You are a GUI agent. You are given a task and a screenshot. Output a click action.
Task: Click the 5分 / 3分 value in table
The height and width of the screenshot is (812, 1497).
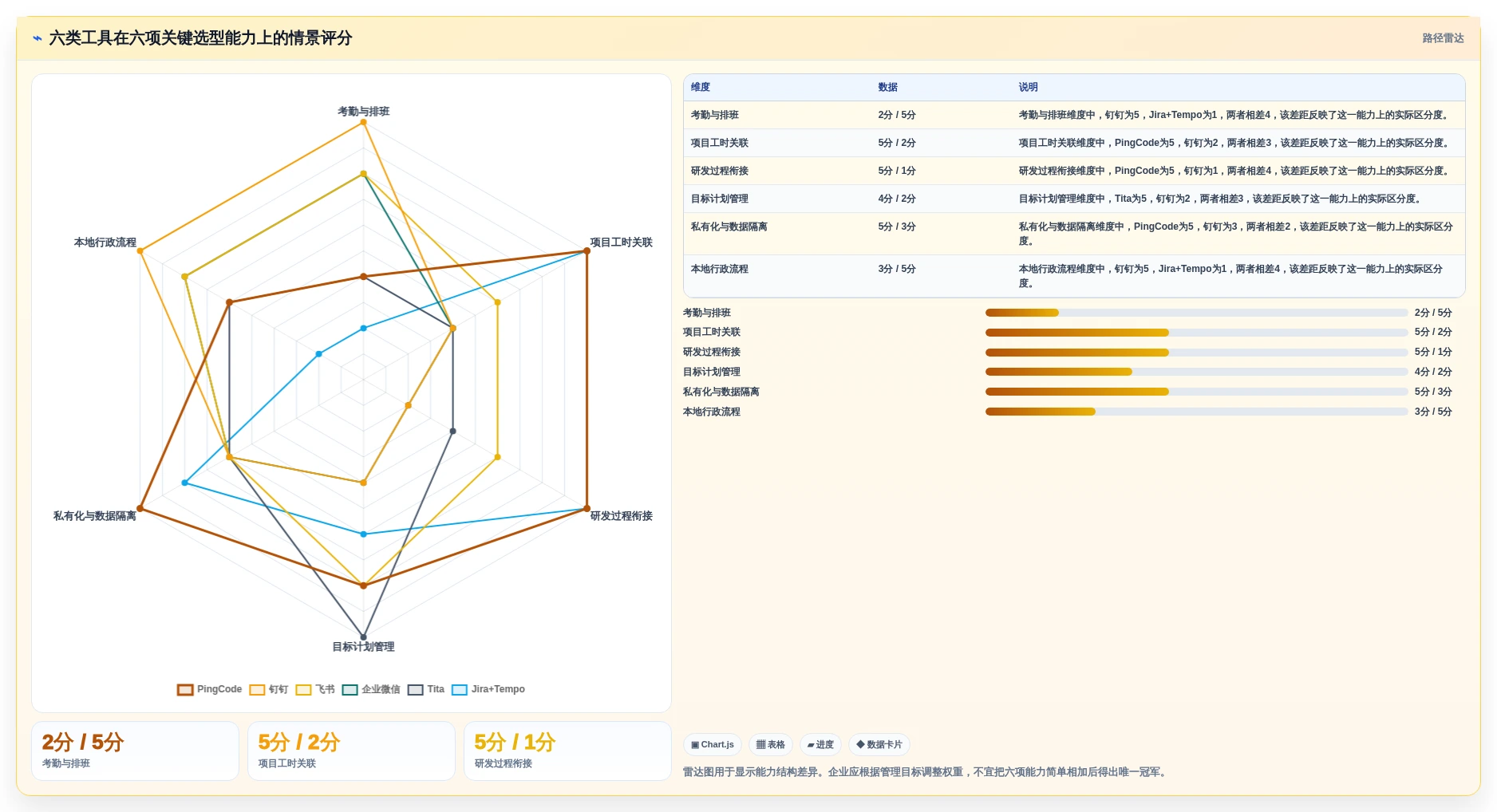point(897,227)
